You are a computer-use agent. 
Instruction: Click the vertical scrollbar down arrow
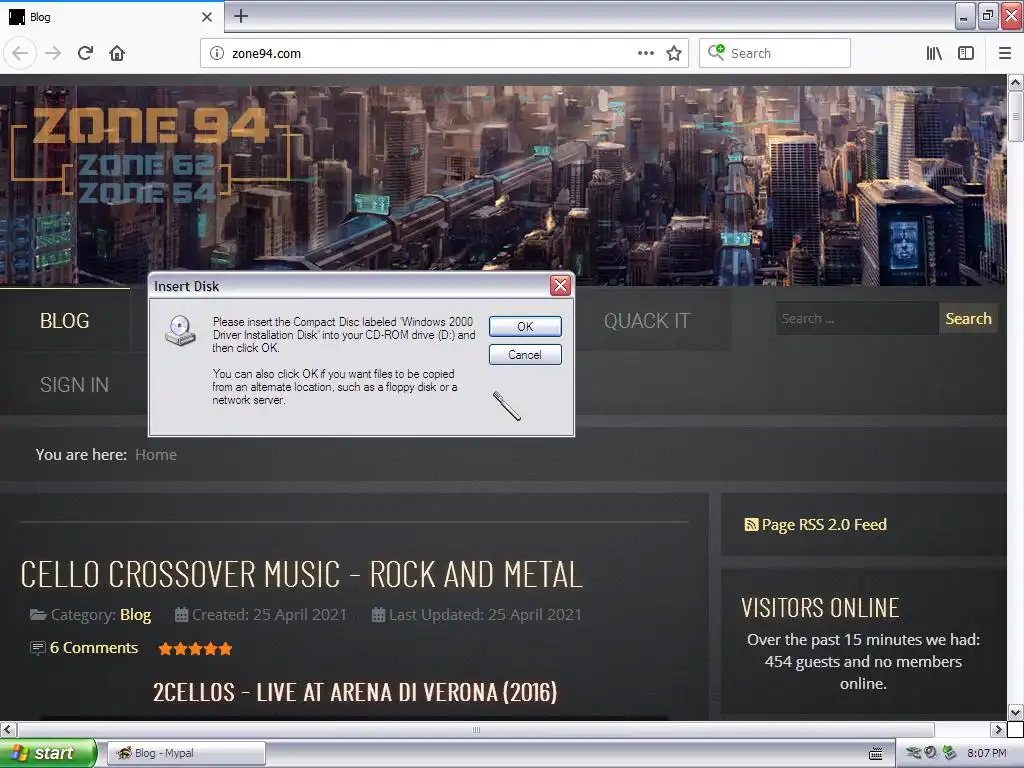point(1016,712)
